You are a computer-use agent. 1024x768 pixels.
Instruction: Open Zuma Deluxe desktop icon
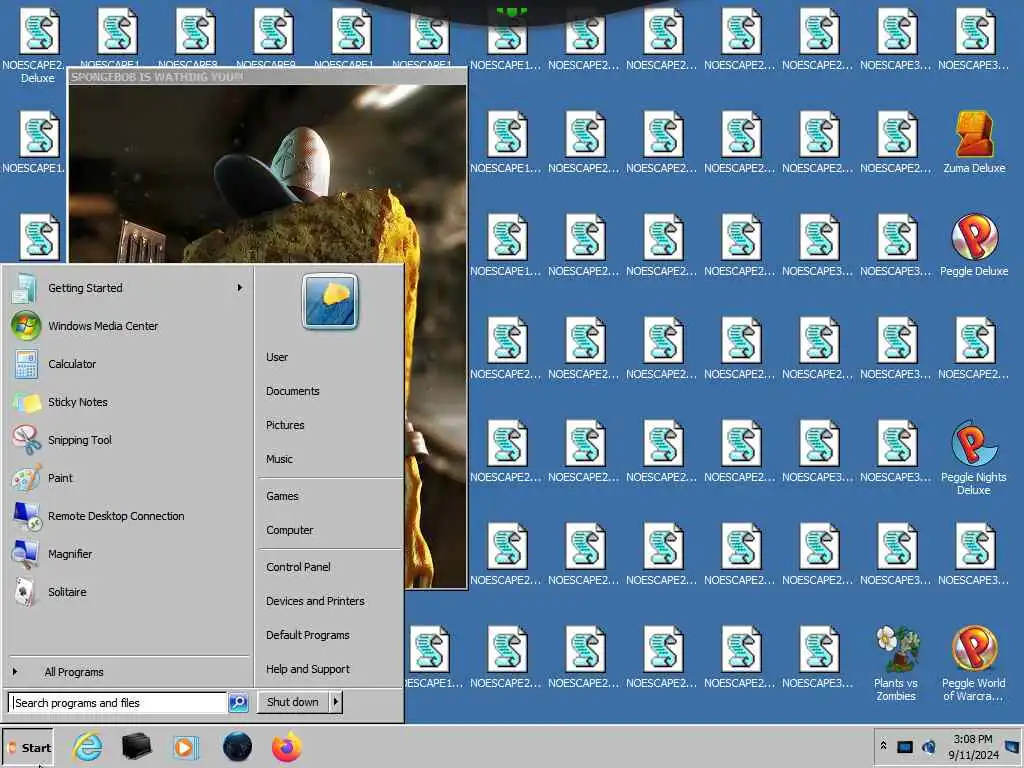coord(974,142)
